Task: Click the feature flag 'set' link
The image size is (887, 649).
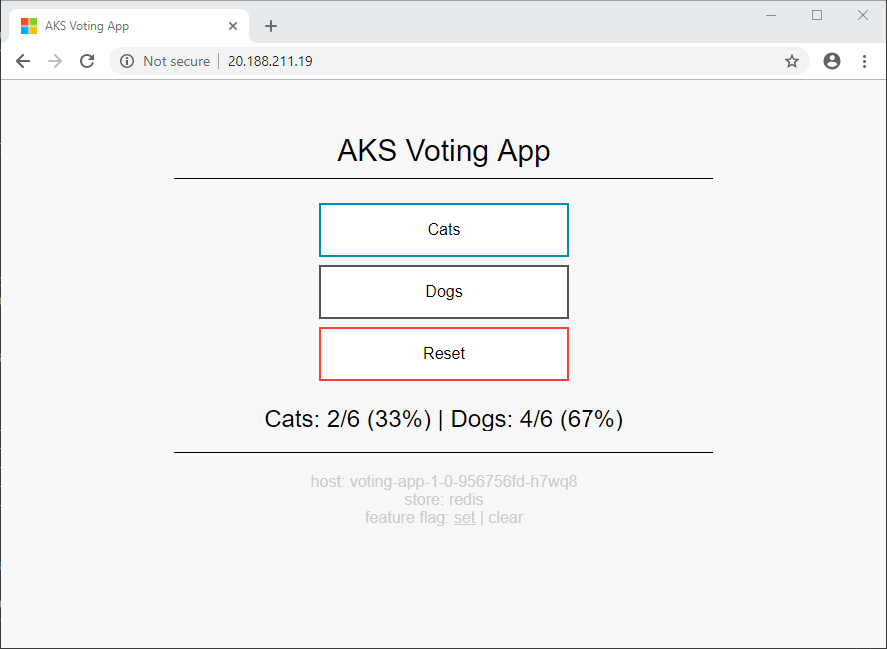Action: click(464, 518)
